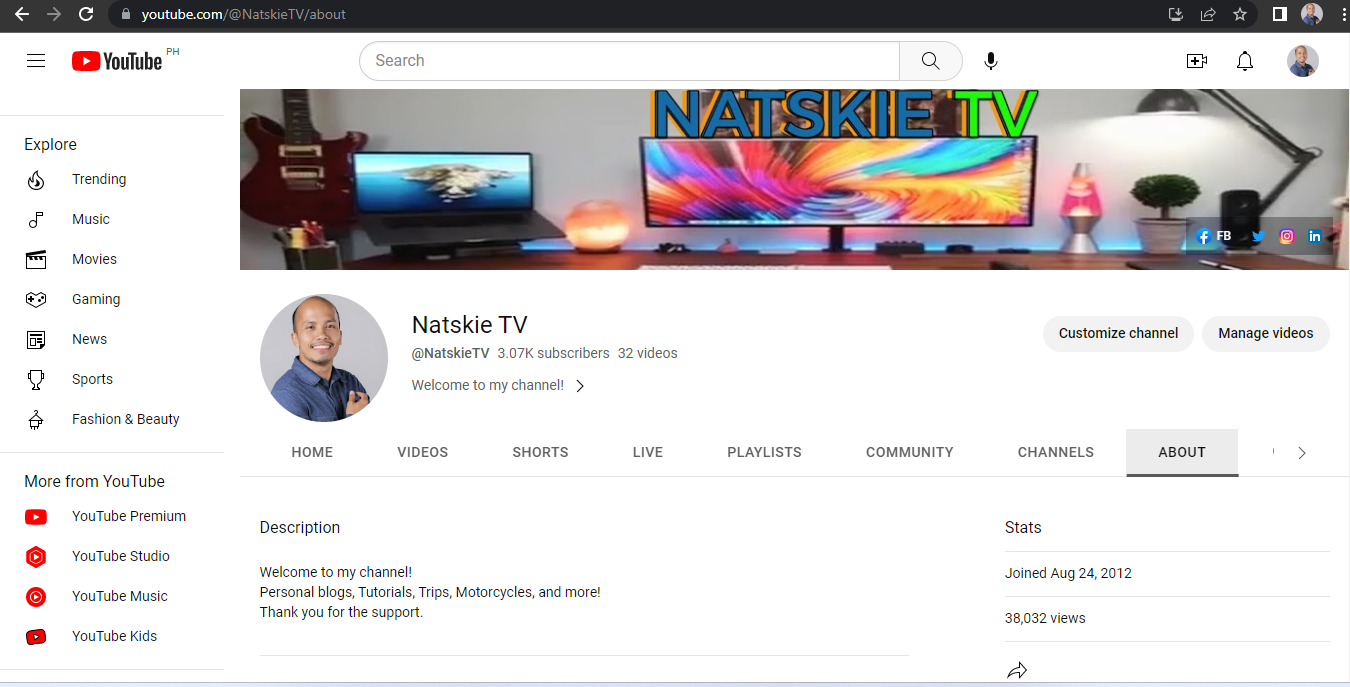The image size is (1350, 687).
Task: Expand the Welcome to my channel chevron
Action: (x=580, y=386)
